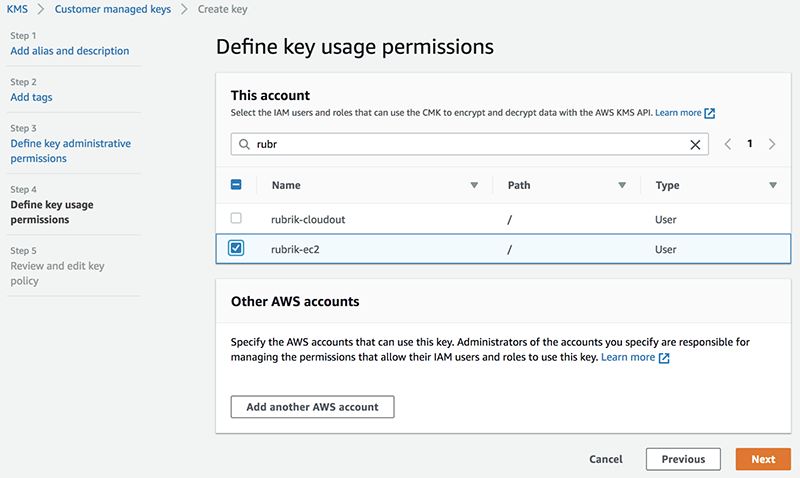This screenshot has width=800, height=478.
Task: Open external link icon beside Other AWS accounts Learn more
Action: [664, 358]
